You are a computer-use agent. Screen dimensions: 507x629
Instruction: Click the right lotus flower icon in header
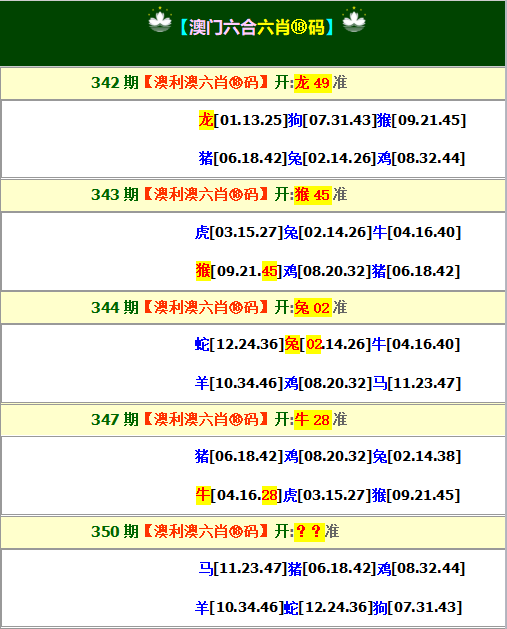(x=354, y=20)
